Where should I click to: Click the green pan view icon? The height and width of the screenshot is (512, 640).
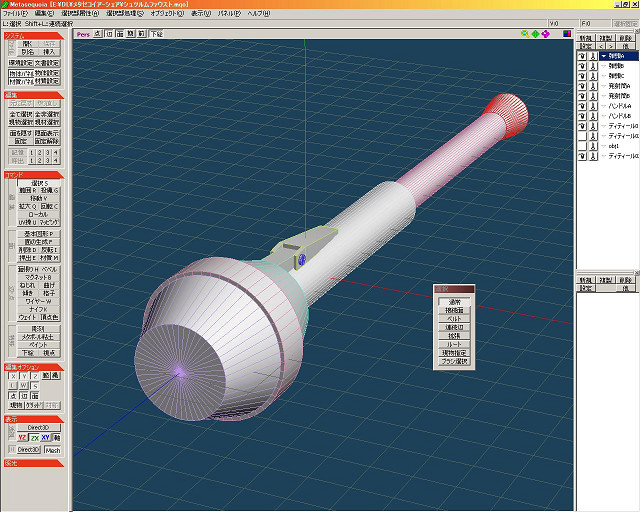coord(536,34)
